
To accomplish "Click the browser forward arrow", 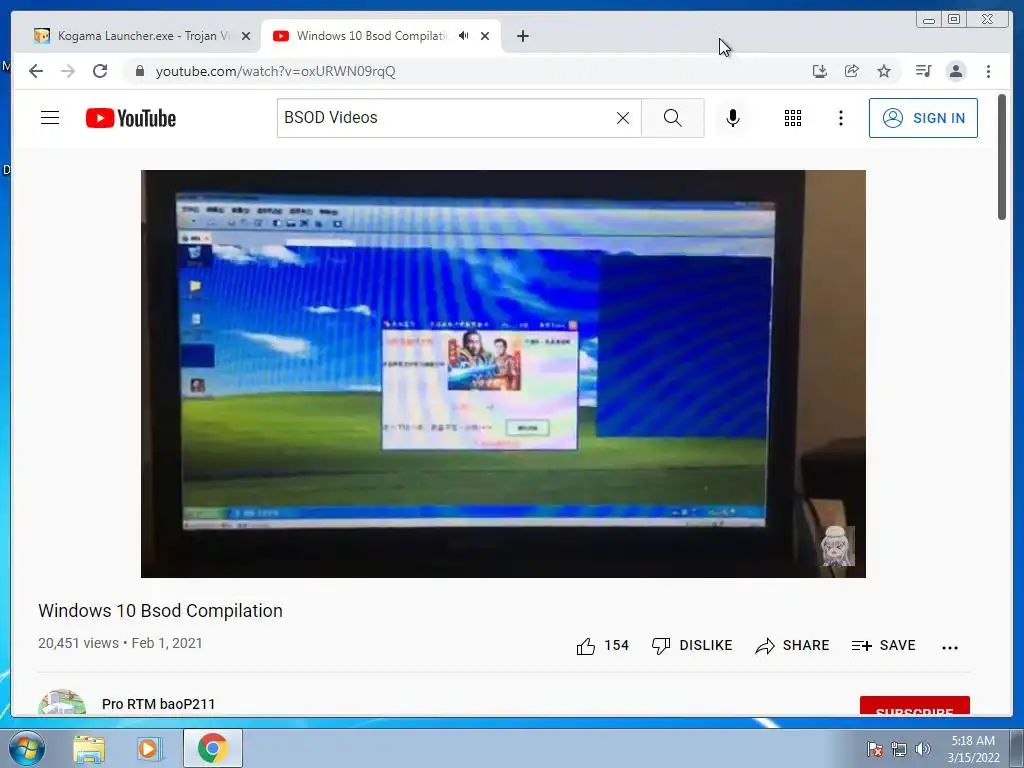I will [68, 71].
